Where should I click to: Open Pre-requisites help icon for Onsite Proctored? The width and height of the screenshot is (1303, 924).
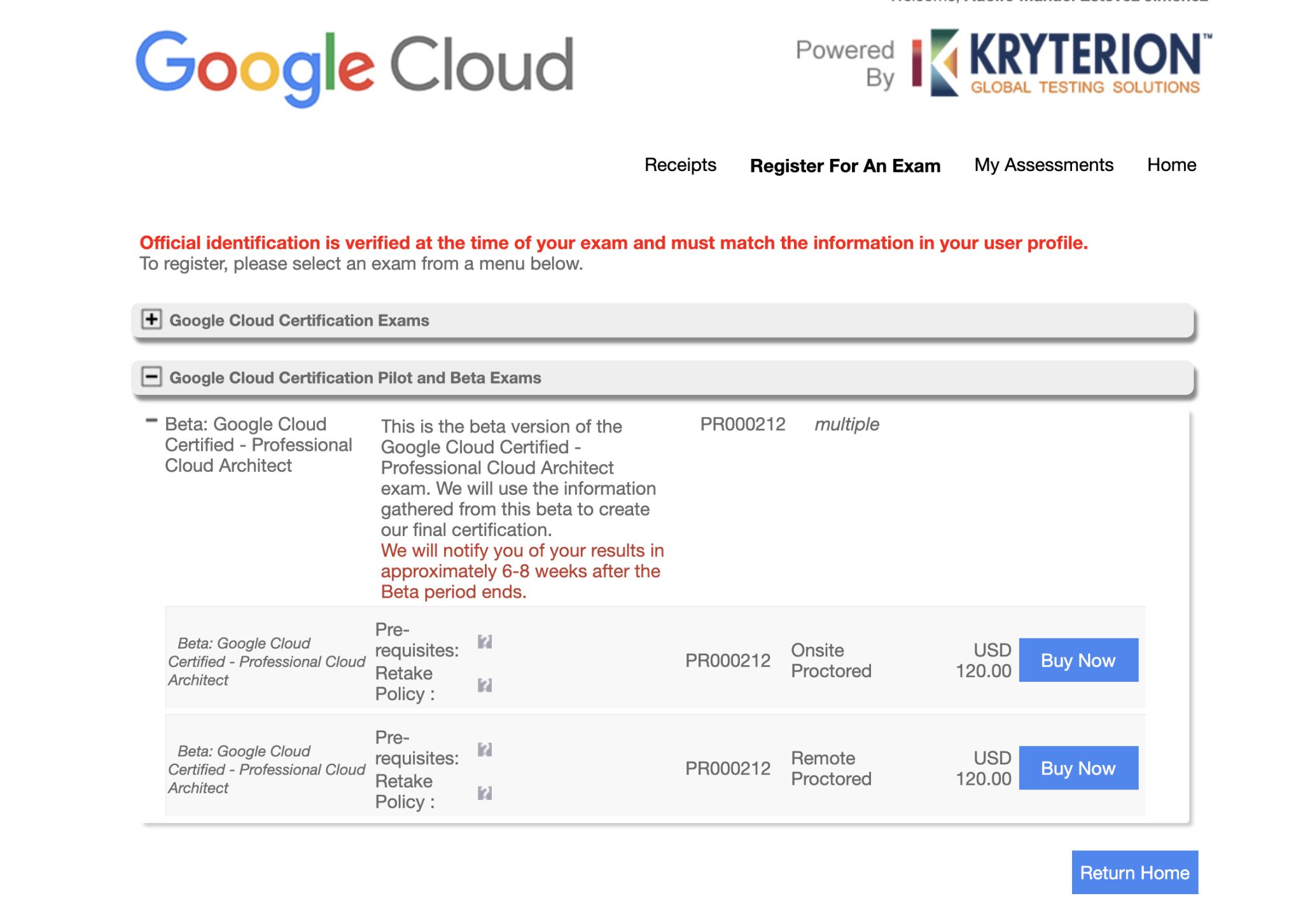(485, 641)
